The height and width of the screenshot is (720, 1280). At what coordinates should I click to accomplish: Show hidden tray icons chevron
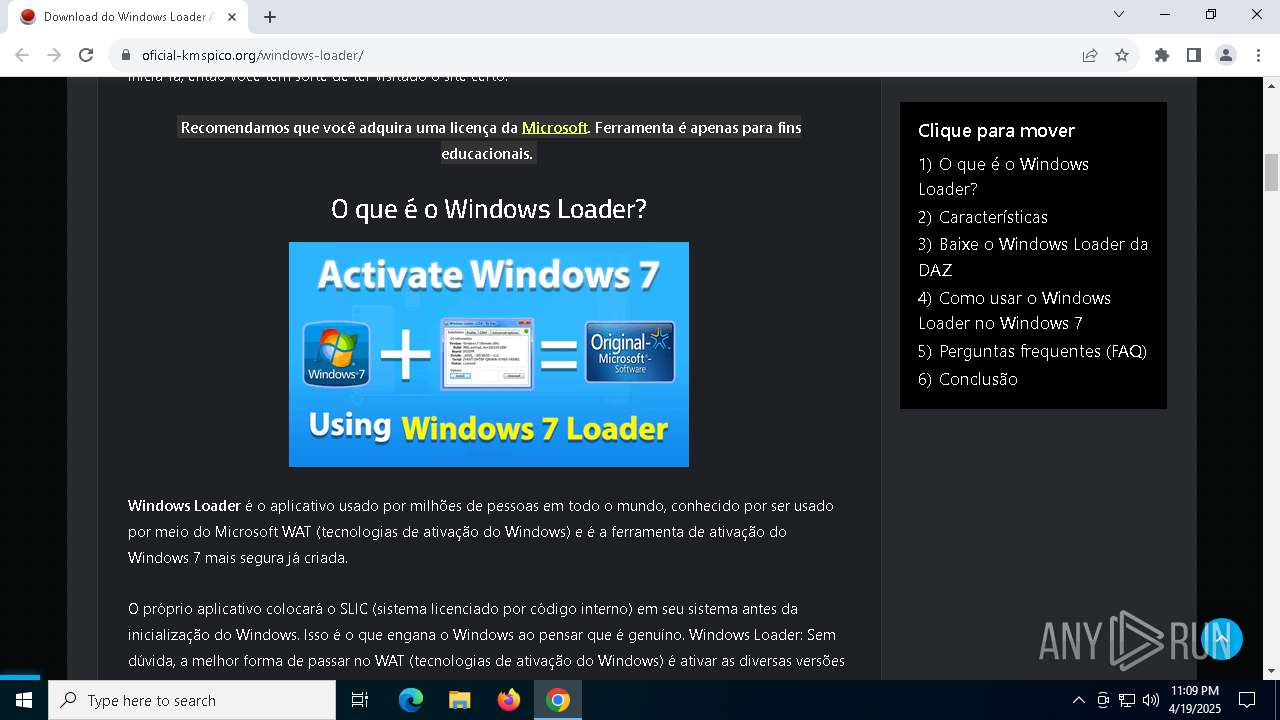pos(1078,700)
